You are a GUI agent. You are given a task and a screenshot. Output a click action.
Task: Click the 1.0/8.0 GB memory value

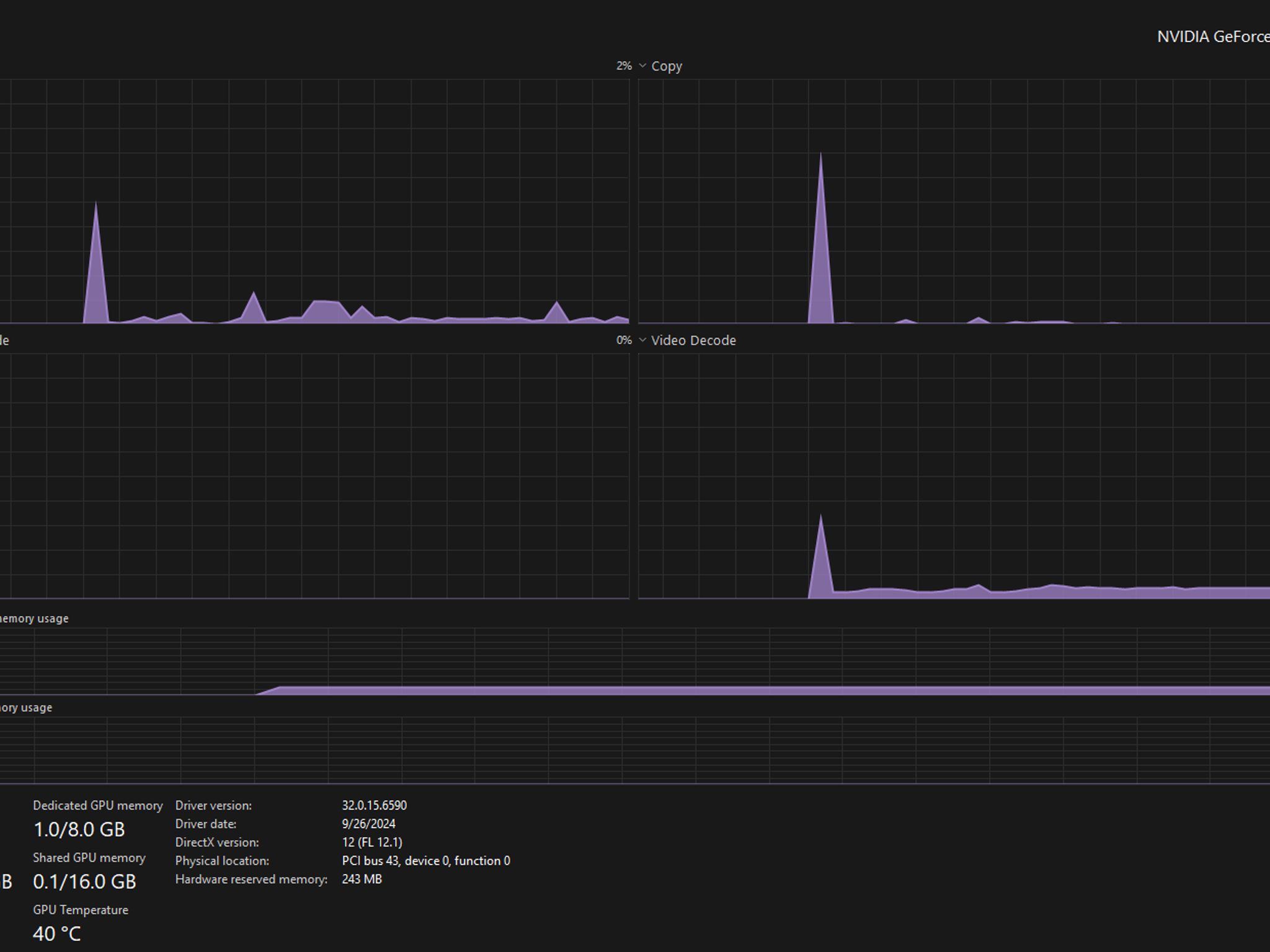click(x=79, y=829)
